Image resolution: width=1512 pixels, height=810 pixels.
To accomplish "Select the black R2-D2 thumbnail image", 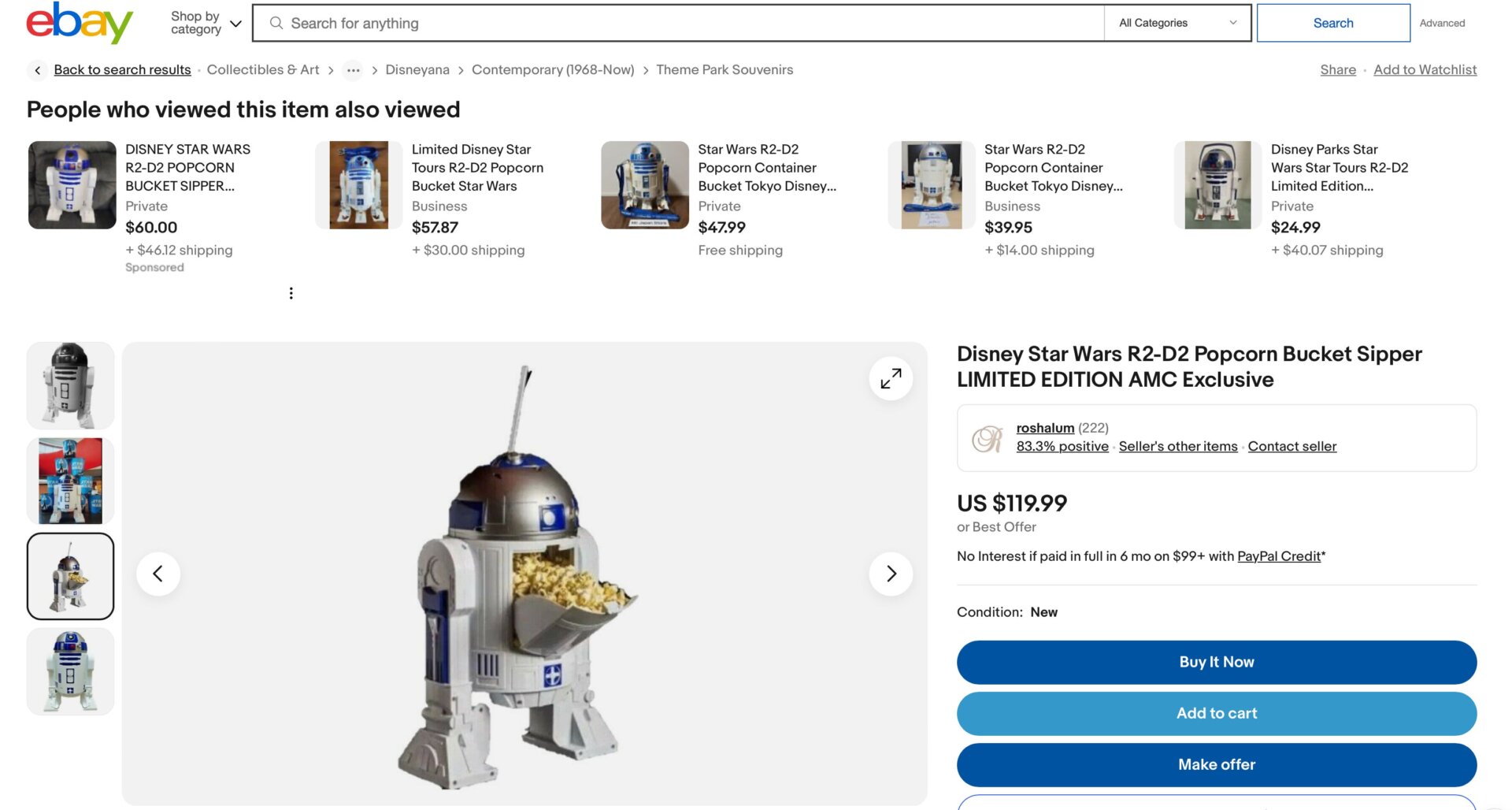I will [70, 385].
